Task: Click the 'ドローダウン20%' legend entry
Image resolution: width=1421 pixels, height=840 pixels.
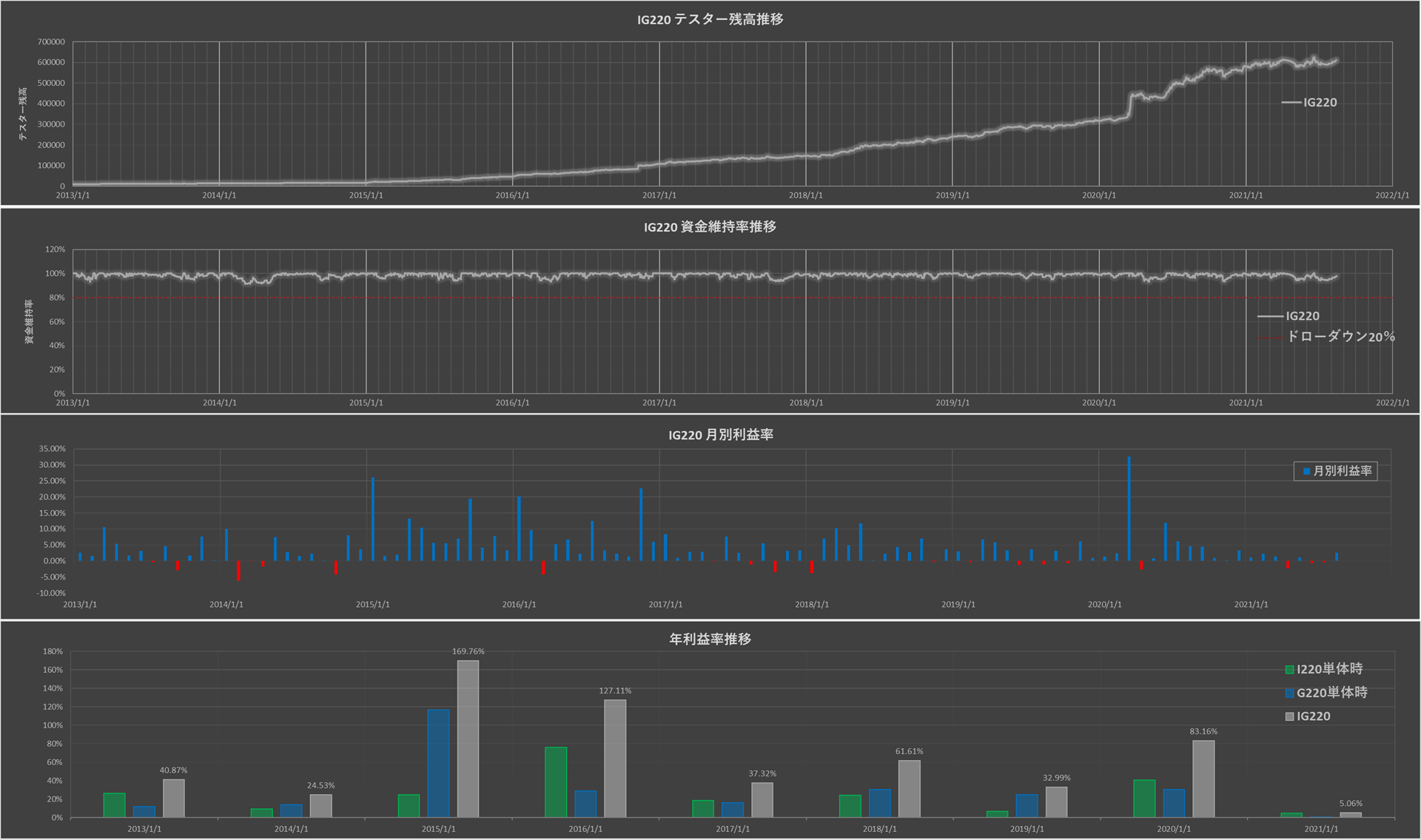Action: coord(1340,337)
